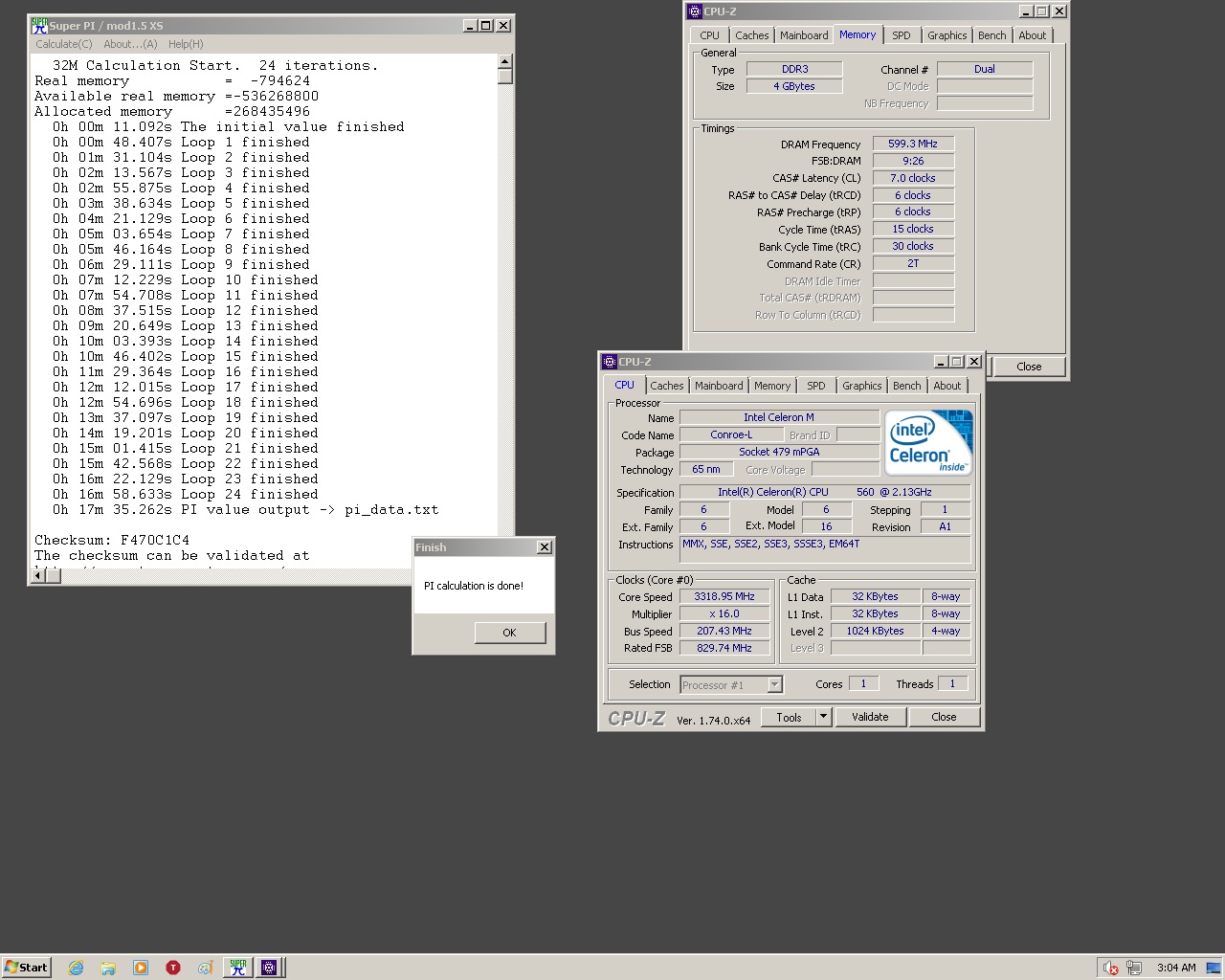This screenshot has height=980, width=1225.
Task: Open the Paint palette icon in taskbar
Action: point(205,968)
